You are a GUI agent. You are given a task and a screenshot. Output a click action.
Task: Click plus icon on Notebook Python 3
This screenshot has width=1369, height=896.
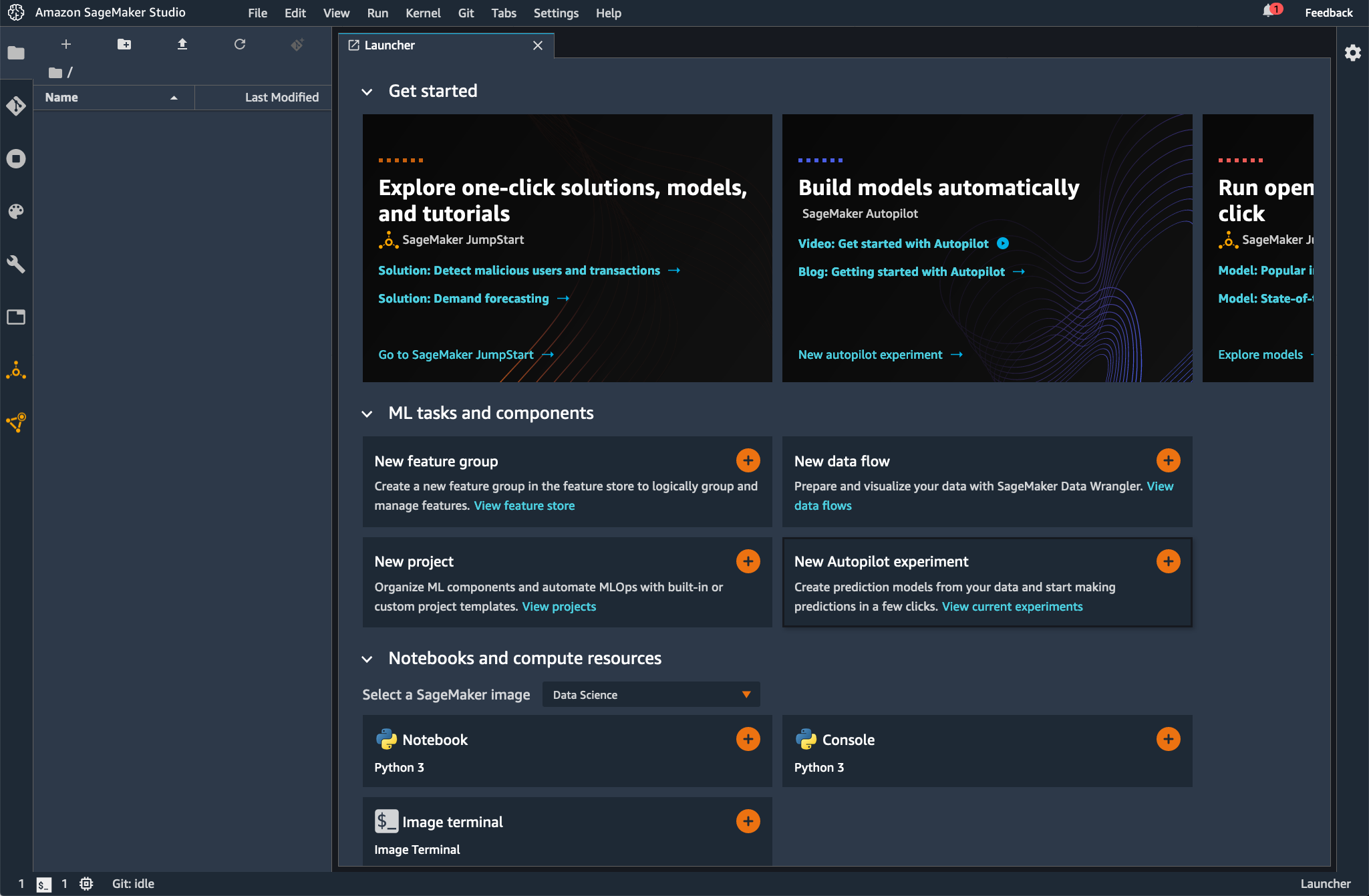click(x=748, y=739)
